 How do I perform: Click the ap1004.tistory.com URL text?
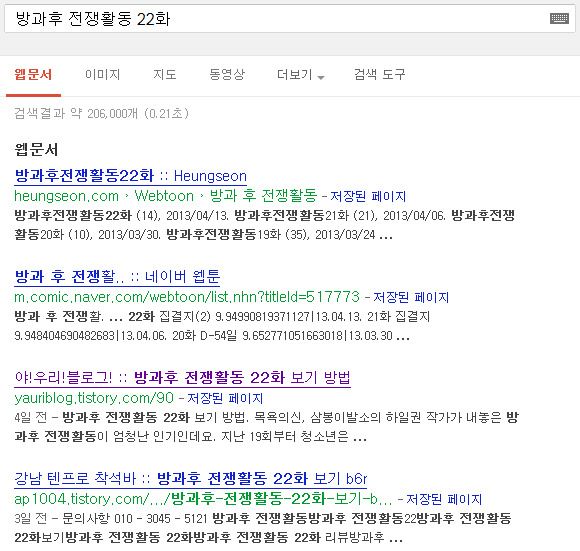click(x=203, y=499)
